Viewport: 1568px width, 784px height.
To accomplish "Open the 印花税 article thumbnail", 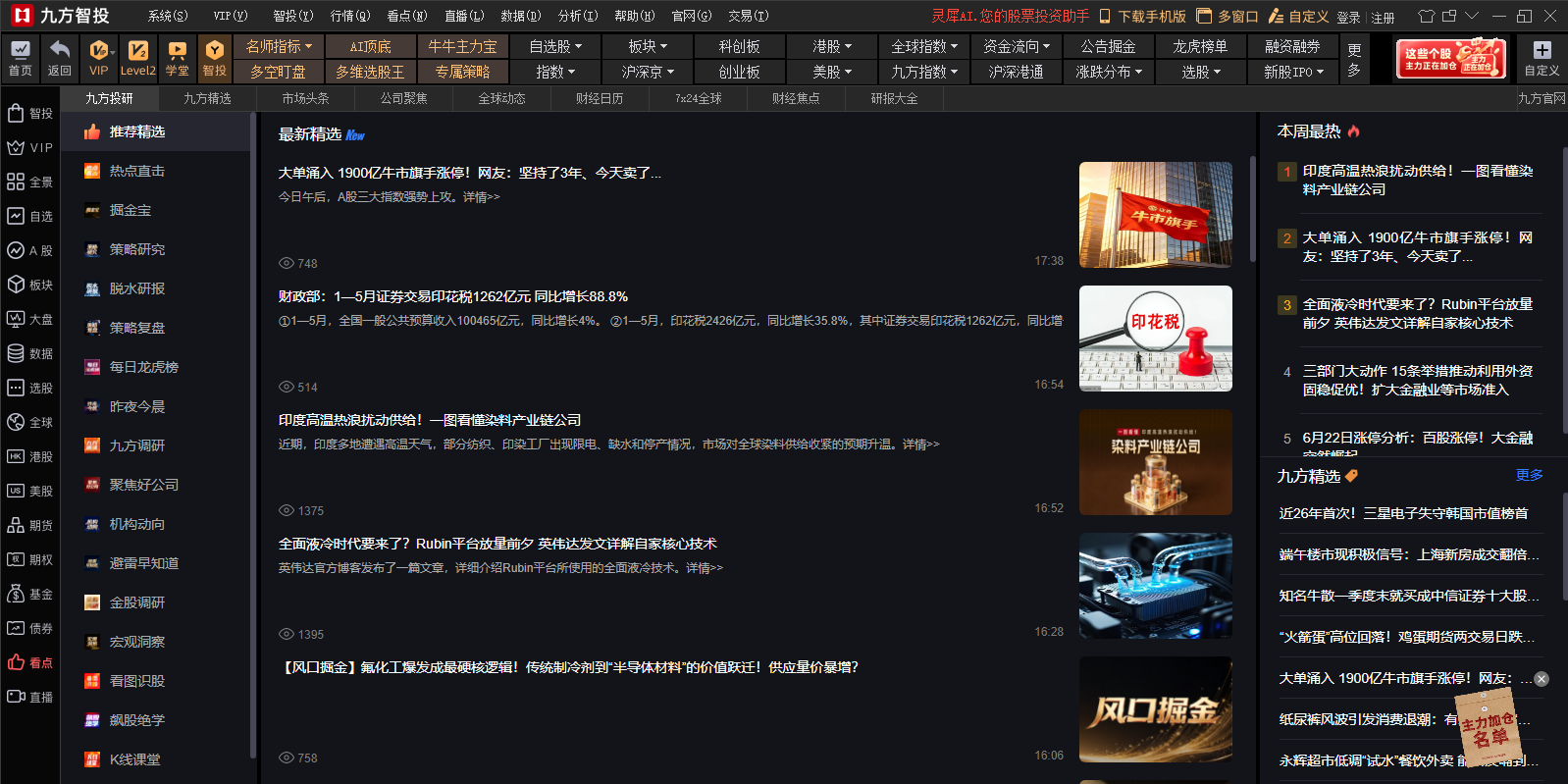I will pos(1156,339).
